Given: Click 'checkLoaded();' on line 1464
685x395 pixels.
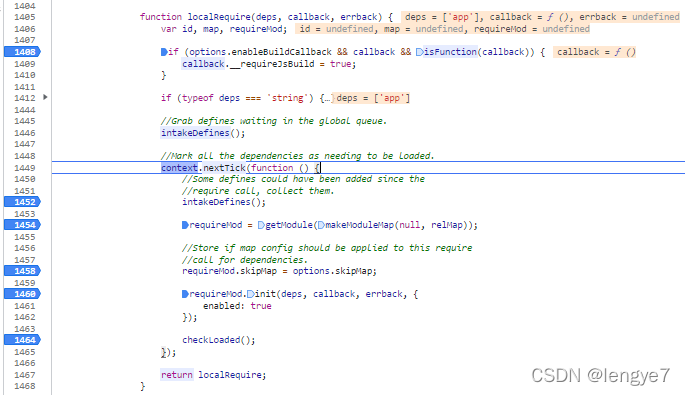Looking at the screenshot, I should (x=219, y=340).
